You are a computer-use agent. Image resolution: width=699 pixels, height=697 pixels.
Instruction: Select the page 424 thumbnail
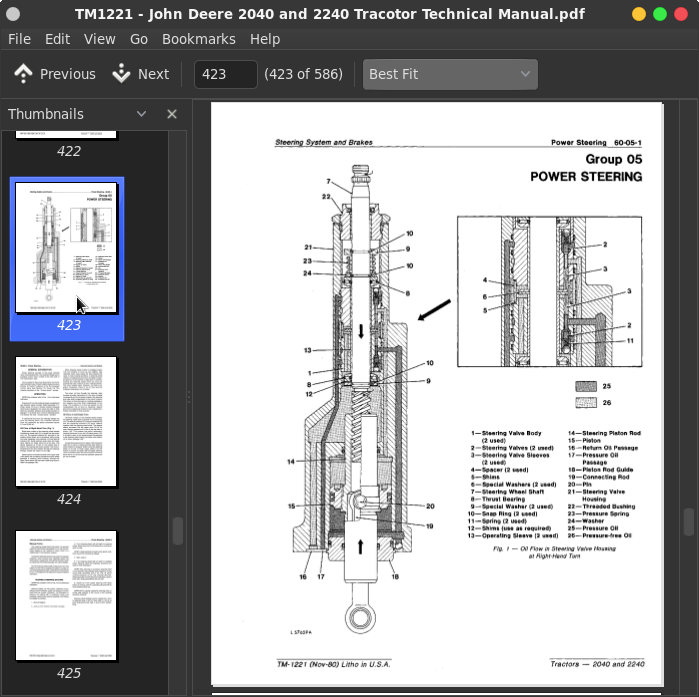[66, 421]
